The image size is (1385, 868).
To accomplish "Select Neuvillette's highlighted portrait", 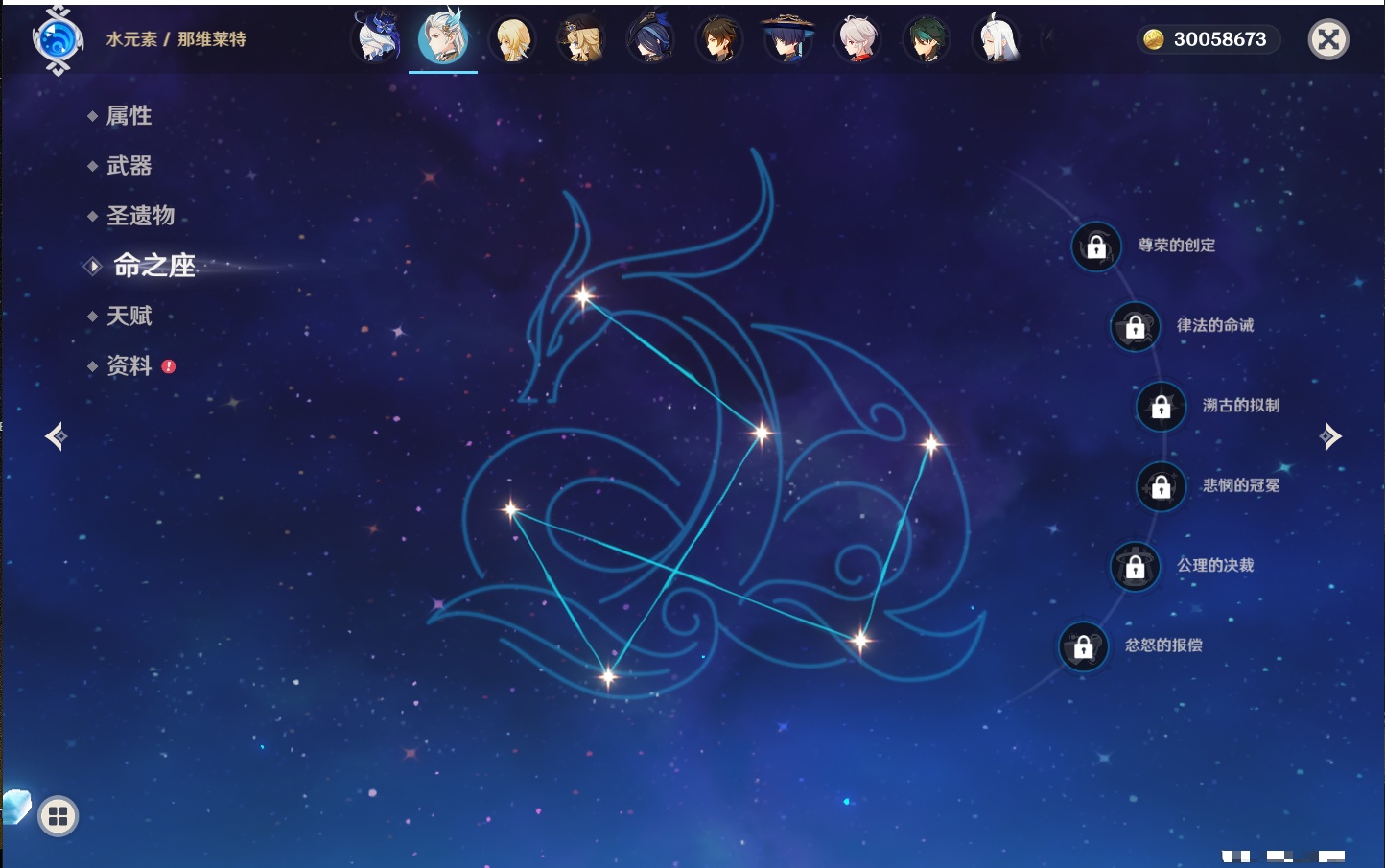I will tap(443, 37).
